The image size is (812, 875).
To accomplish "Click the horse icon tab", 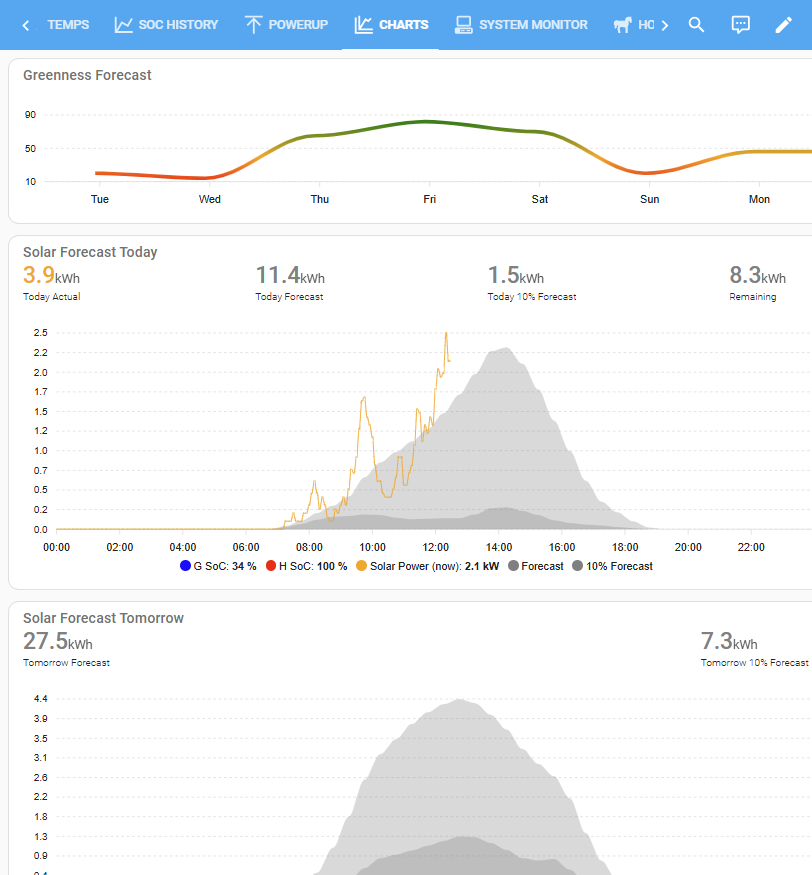I will coord(622,25).
